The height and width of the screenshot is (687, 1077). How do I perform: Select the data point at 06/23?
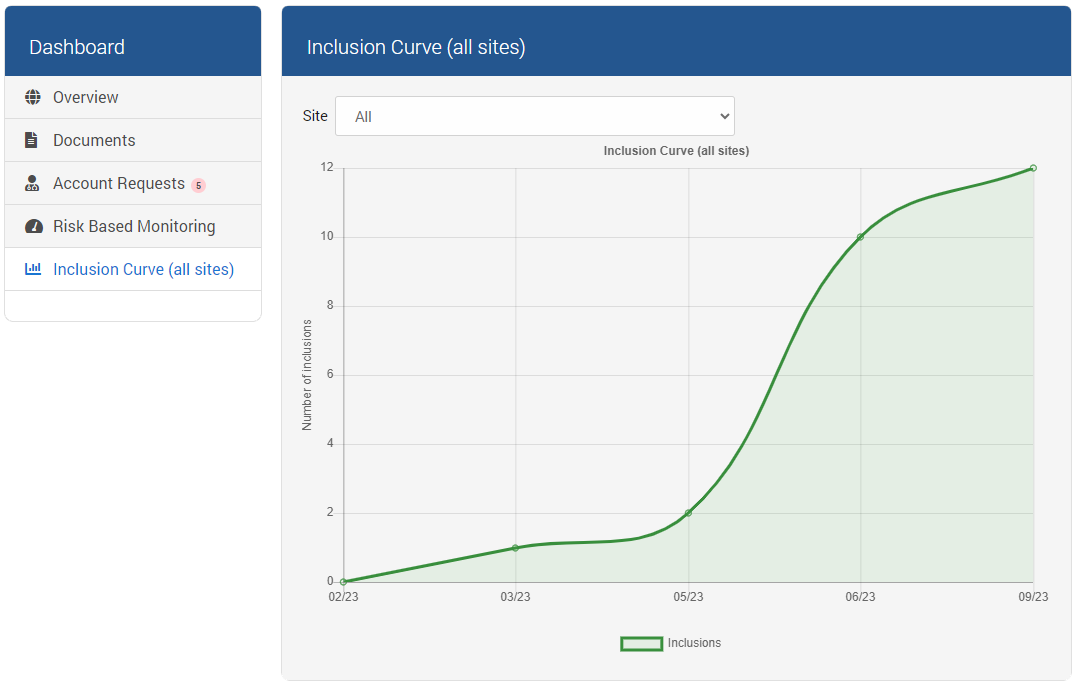point(860,237)
